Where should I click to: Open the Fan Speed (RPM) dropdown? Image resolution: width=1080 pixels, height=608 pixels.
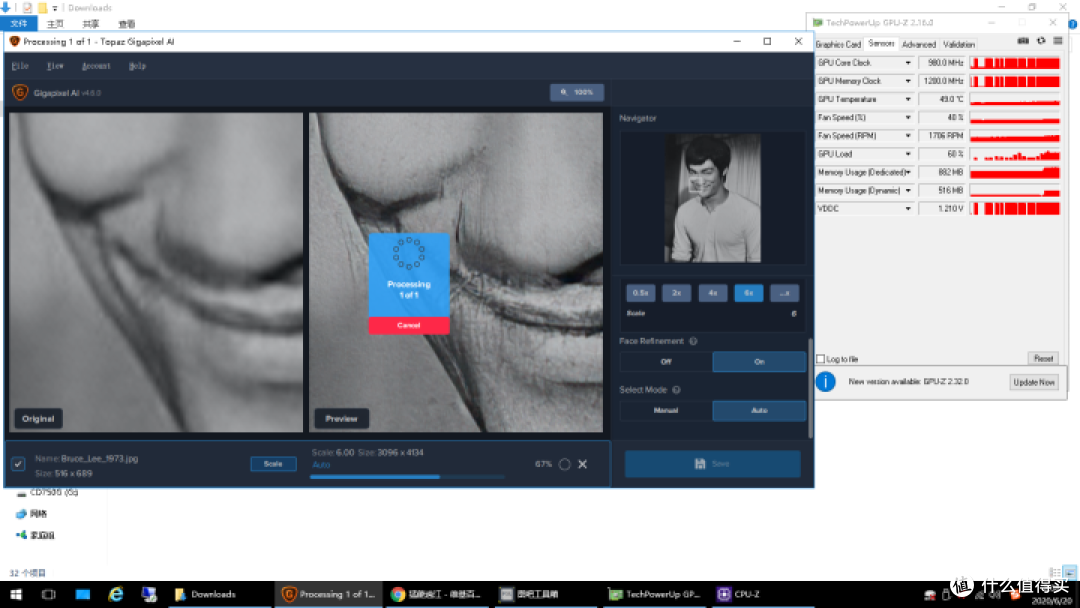pyautogui.click(x=908, y=136)
